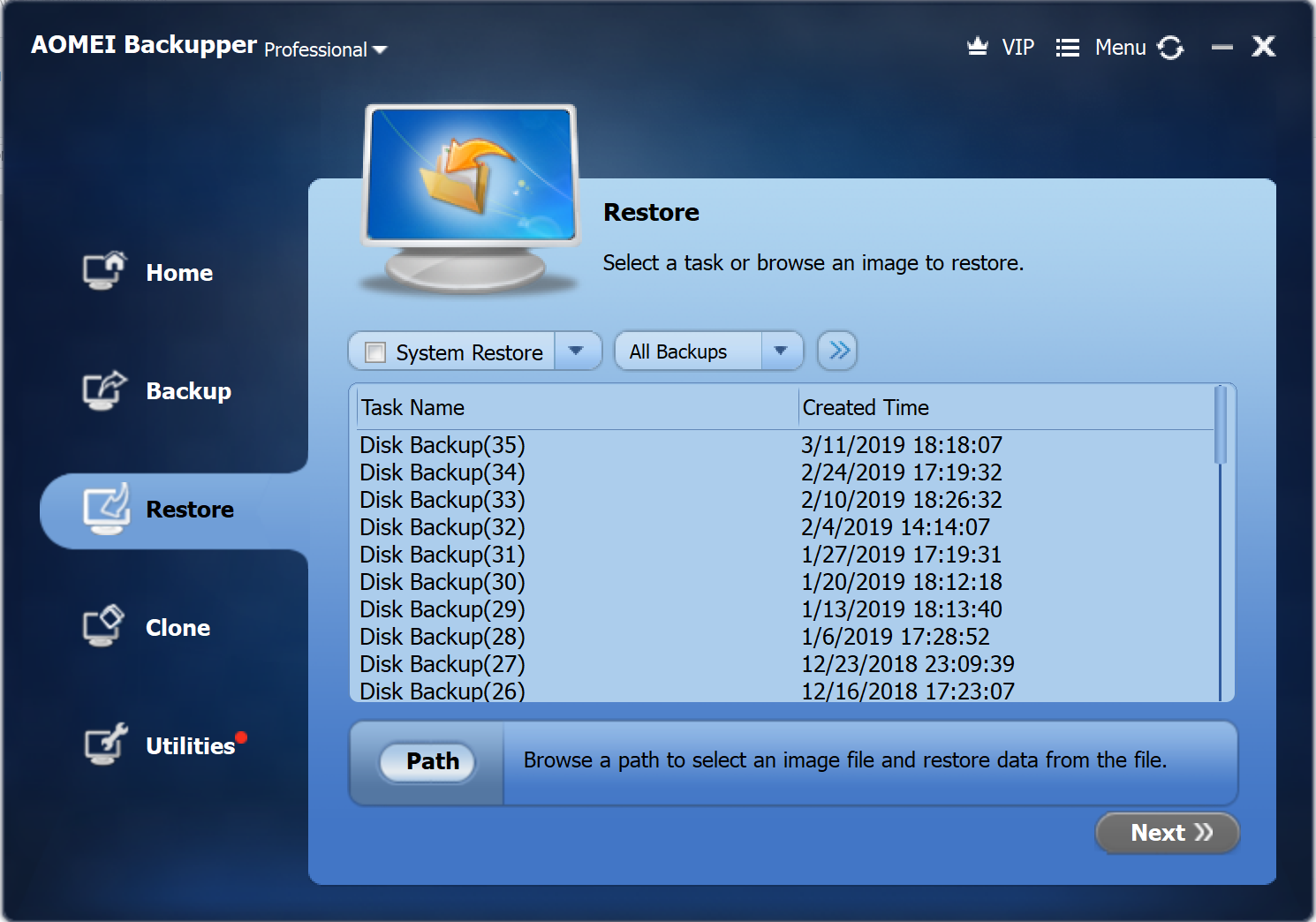Image resolution: width=1316 pixels, height=922 pixels.
Task: Select Disk Backup(33) task
Action: coord(442,500)
